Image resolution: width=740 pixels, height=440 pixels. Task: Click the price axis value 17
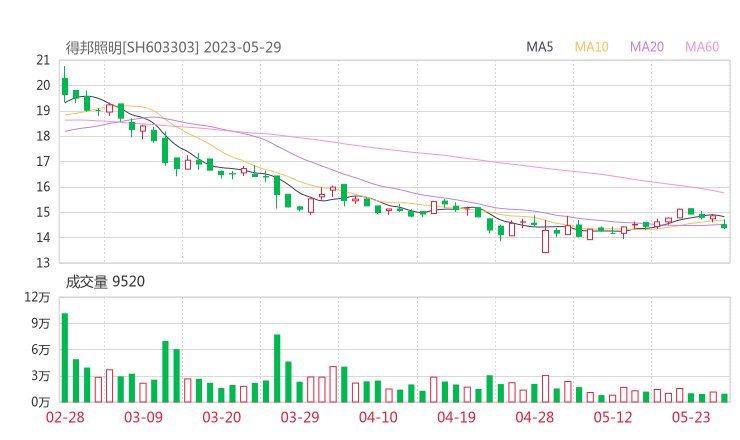(43, 161)
